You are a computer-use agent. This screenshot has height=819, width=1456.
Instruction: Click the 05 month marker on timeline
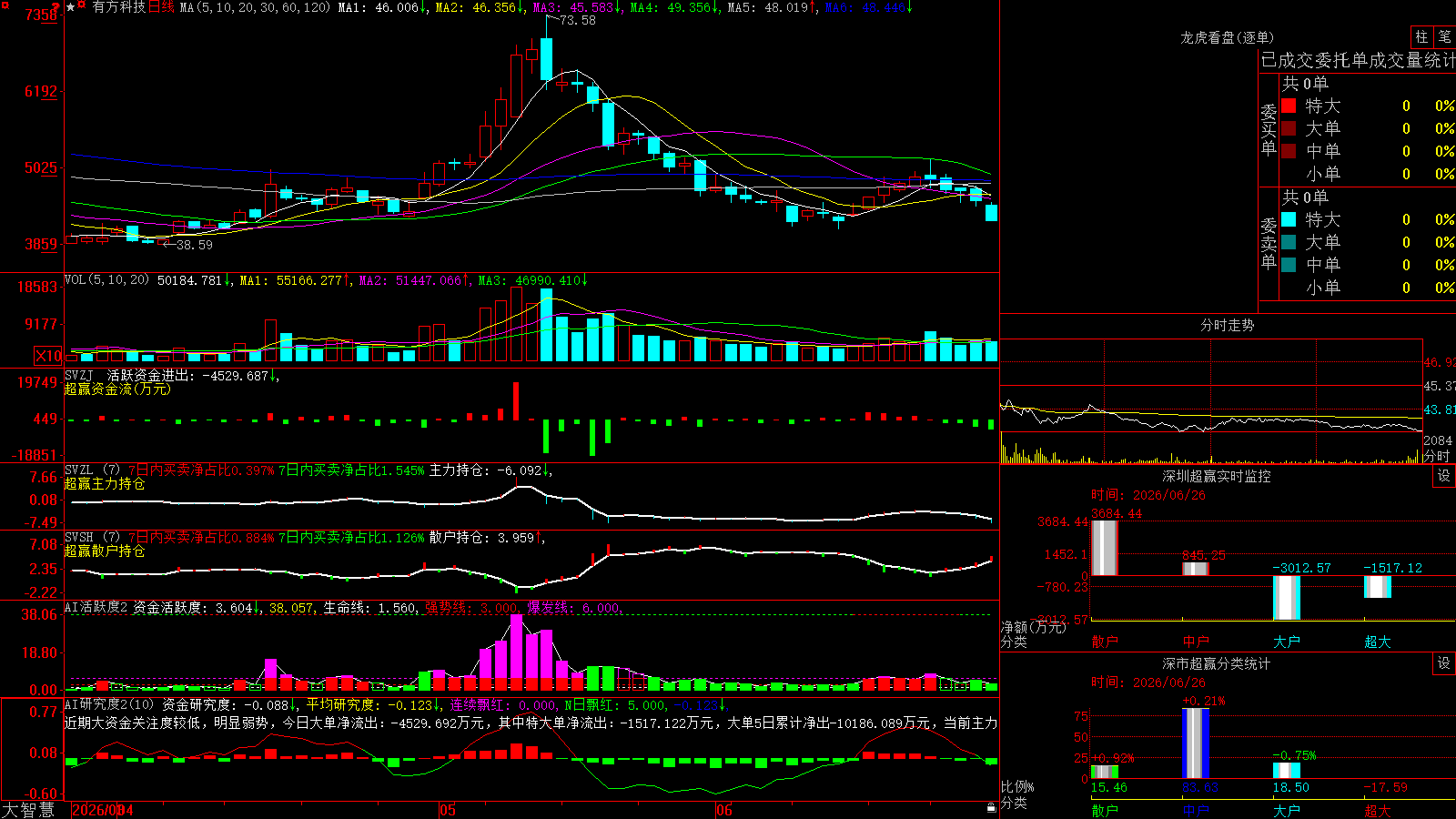[x=447, y=810]
